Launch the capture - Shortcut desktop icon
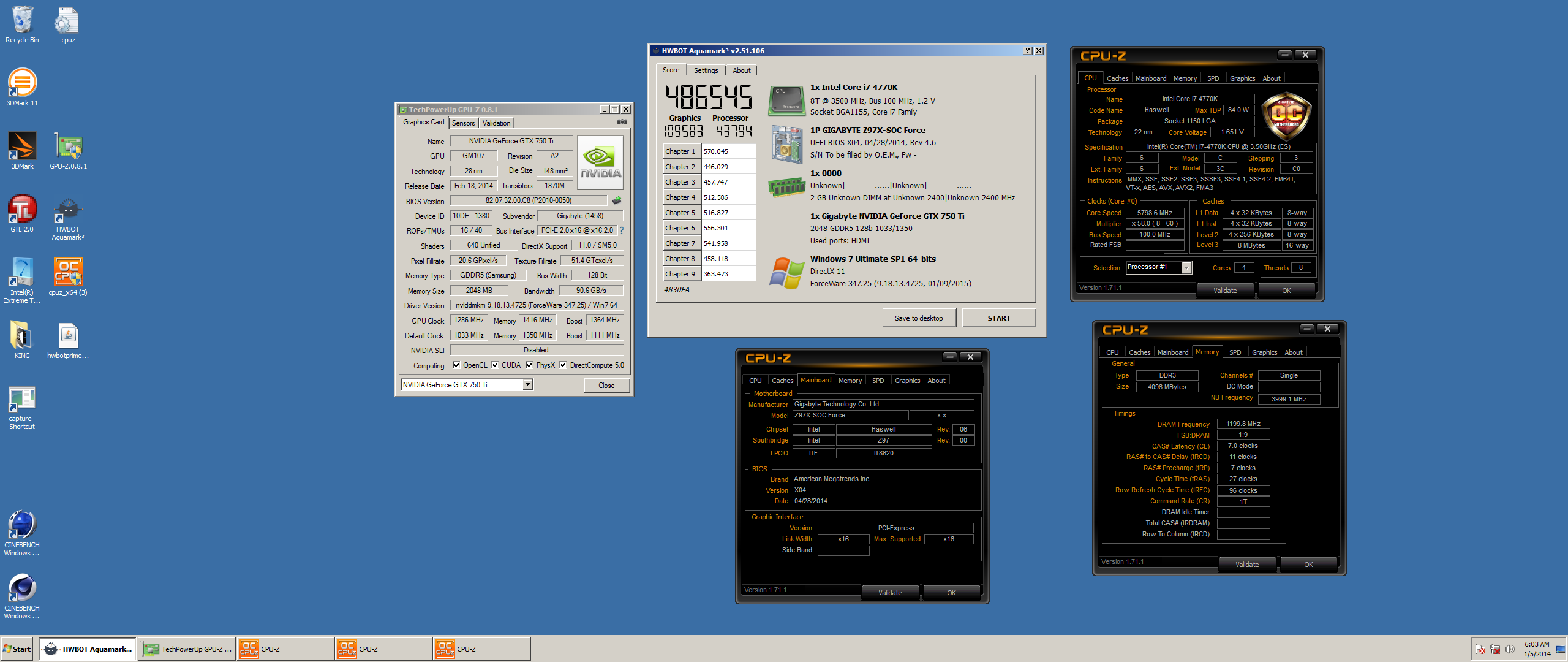The height and width of the screenshot is (662, 1568). pos(22,408)
